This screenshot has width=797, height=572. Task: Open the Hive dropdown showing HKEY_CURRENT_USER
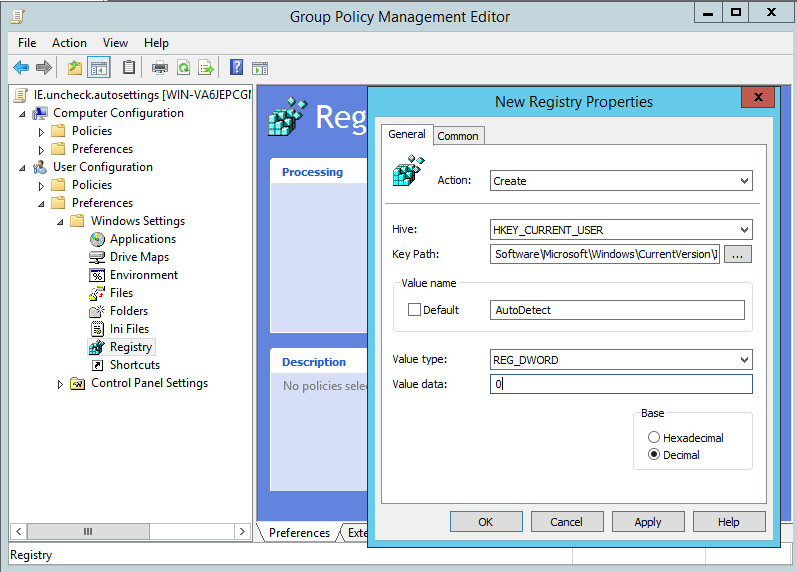pos(621,230)
